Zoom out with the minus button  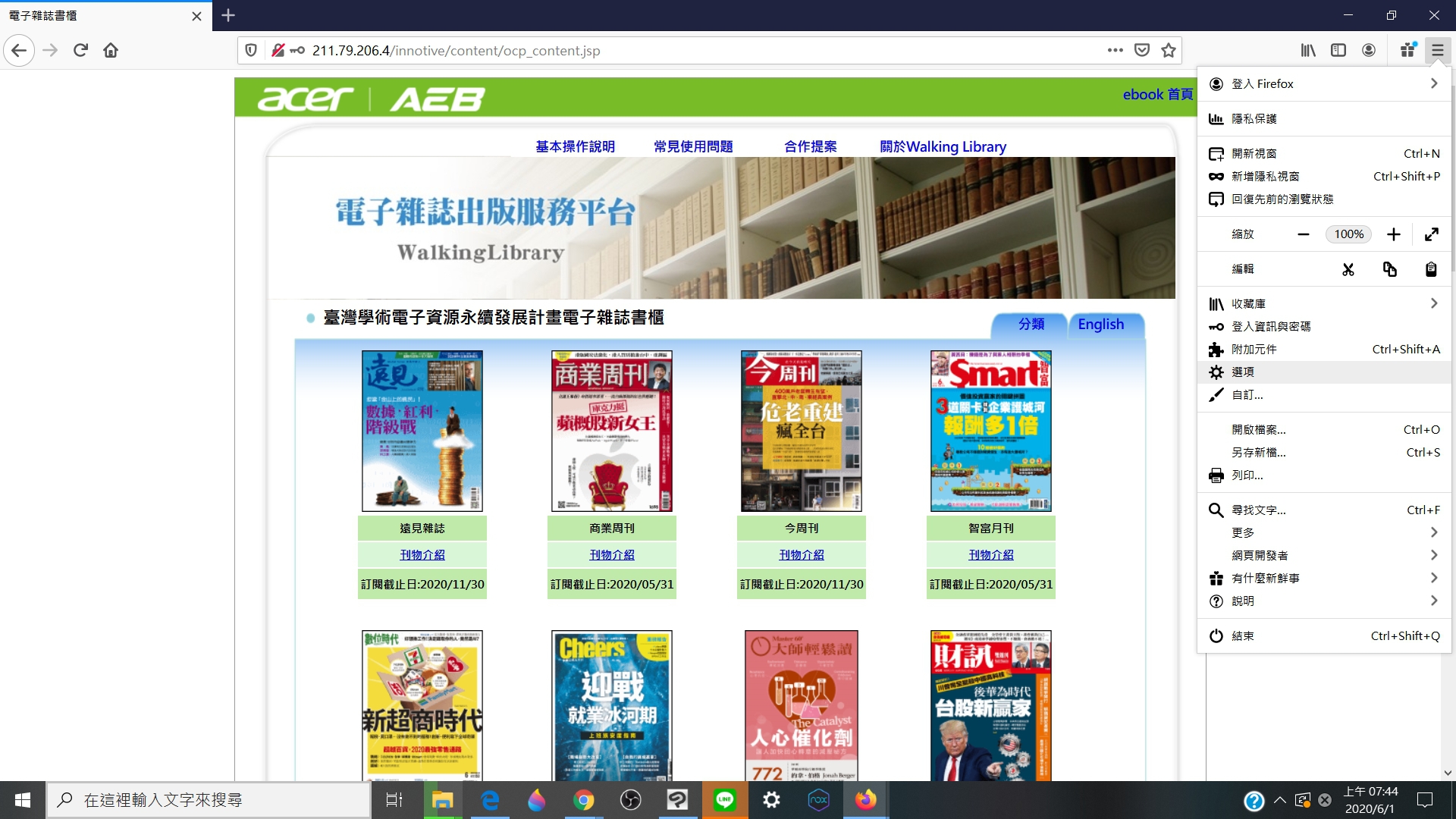point(1304,234)
